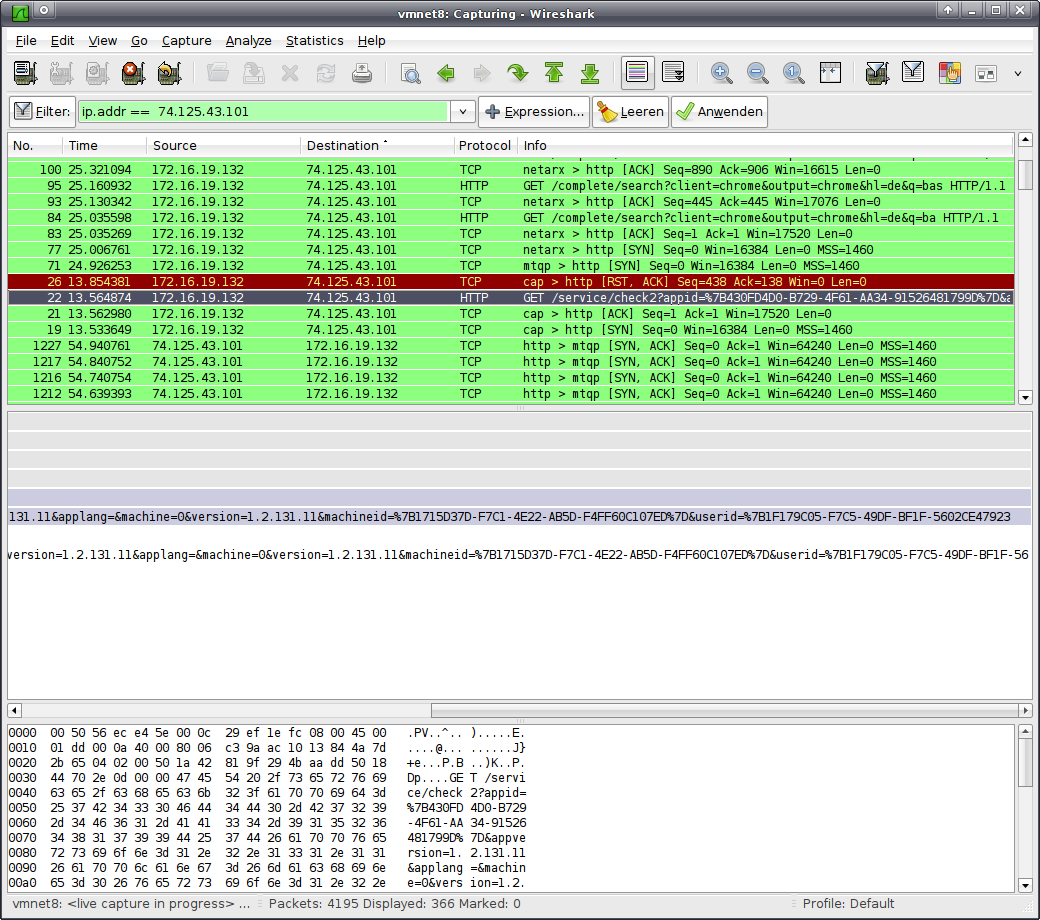Image resolution: width=1040 pixels, height=920 pixels.
Task: Zoom in packet text
Action: pos(722,73)
